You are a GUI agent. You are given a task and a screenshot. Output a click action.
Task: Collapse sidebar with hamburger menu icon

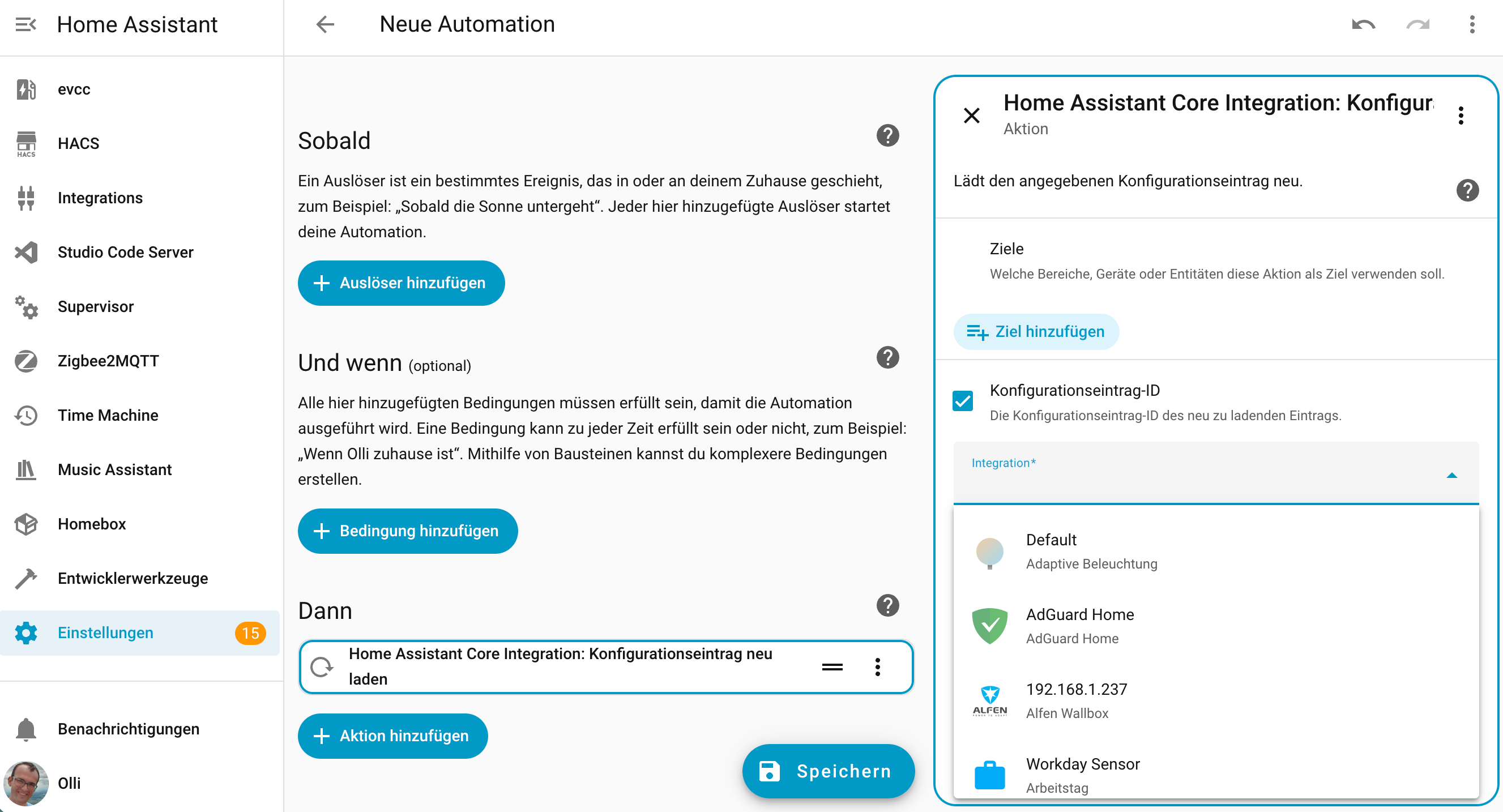pyautogui.click(x=25, y=24)
